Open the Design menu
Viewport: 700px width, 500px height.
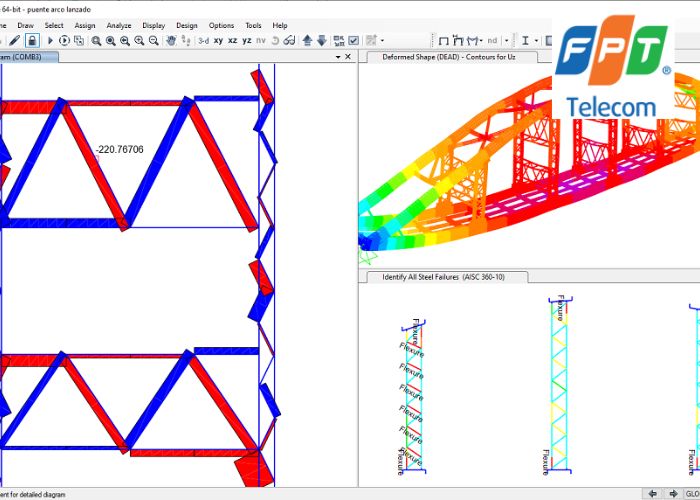pyautogui.click(x=186, y=25)
